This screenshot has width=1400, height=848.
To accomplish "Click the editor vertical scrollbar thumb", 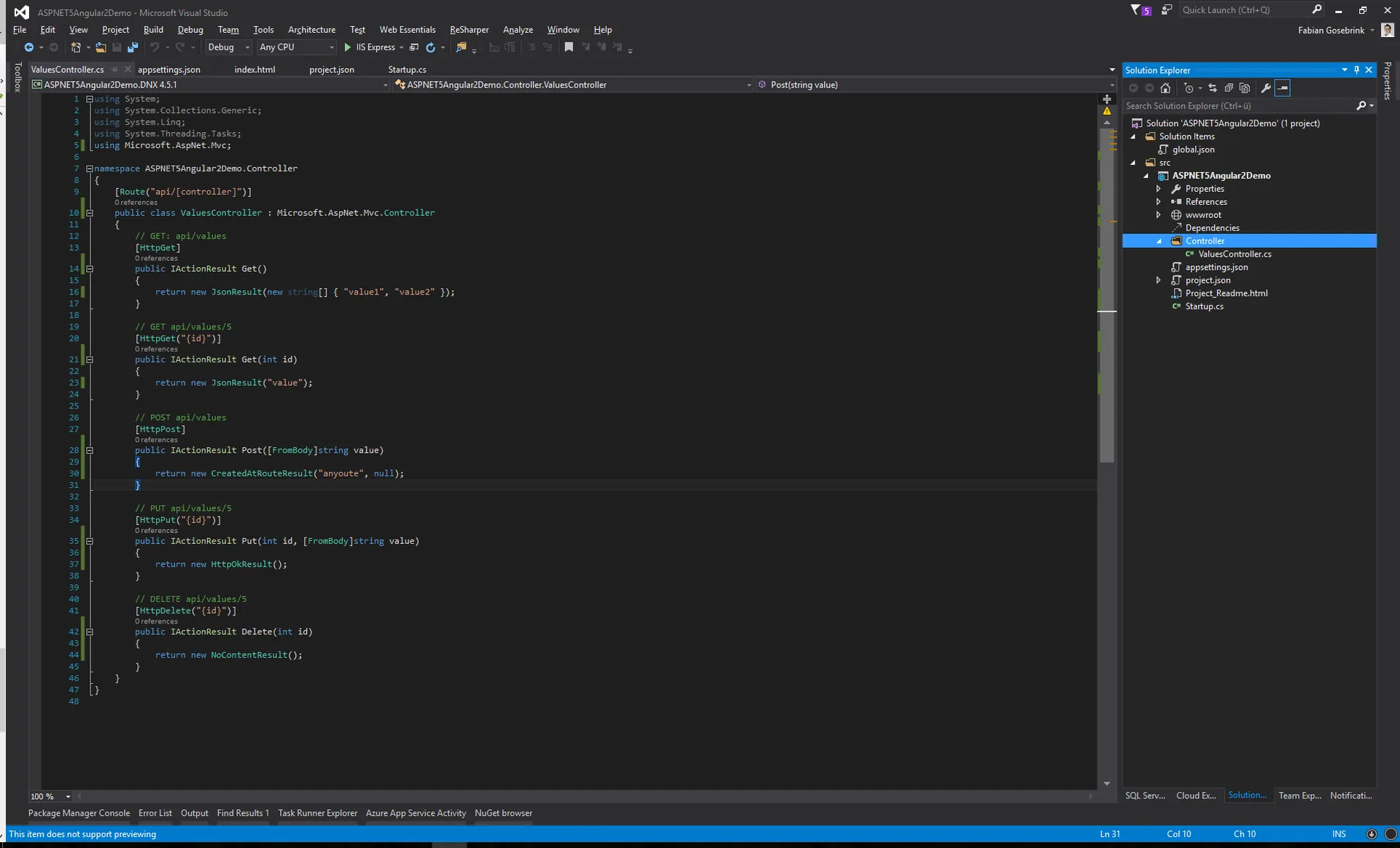I will [1107, 295].
